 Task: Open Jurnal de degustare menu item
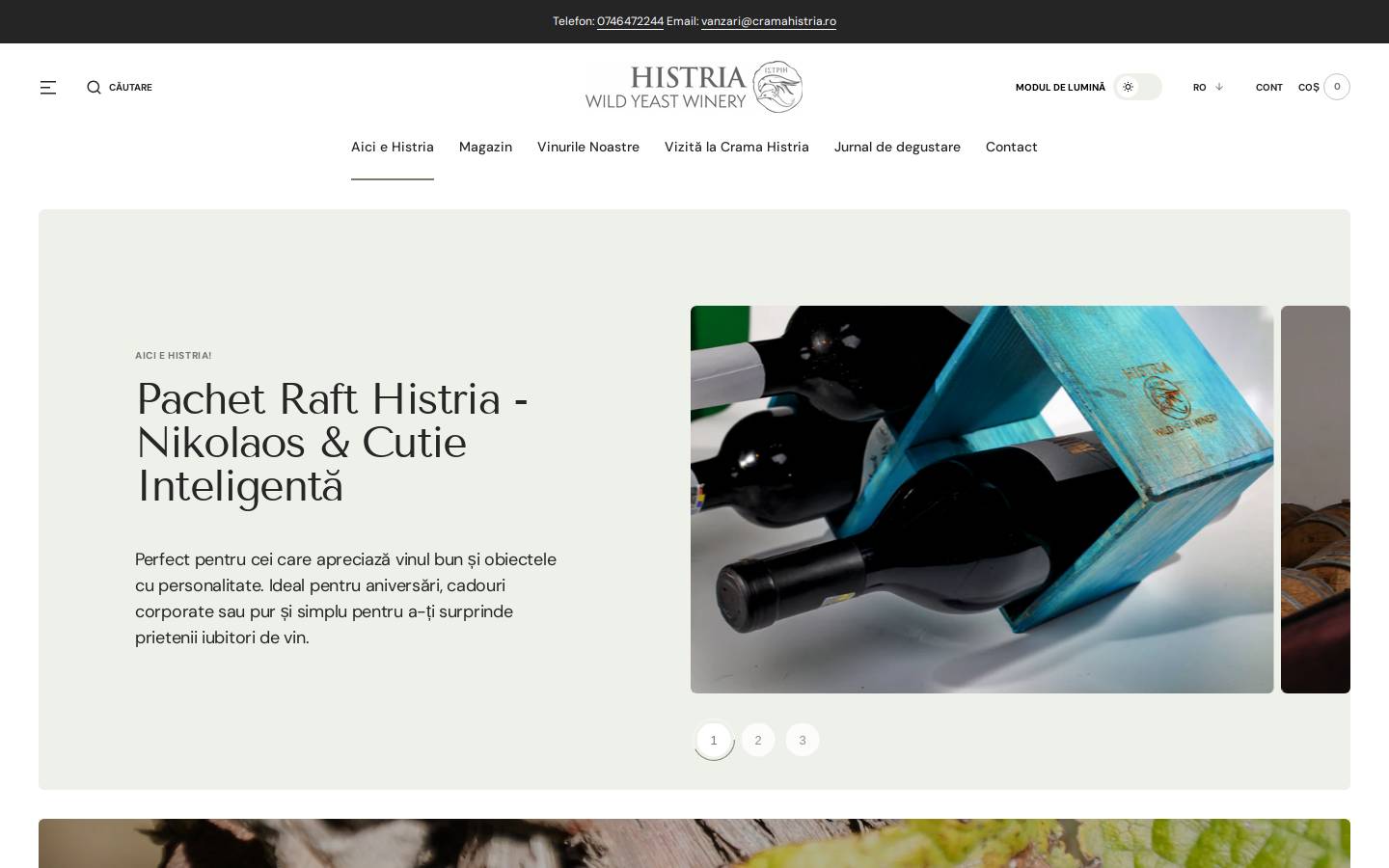[x=897, y=147]
